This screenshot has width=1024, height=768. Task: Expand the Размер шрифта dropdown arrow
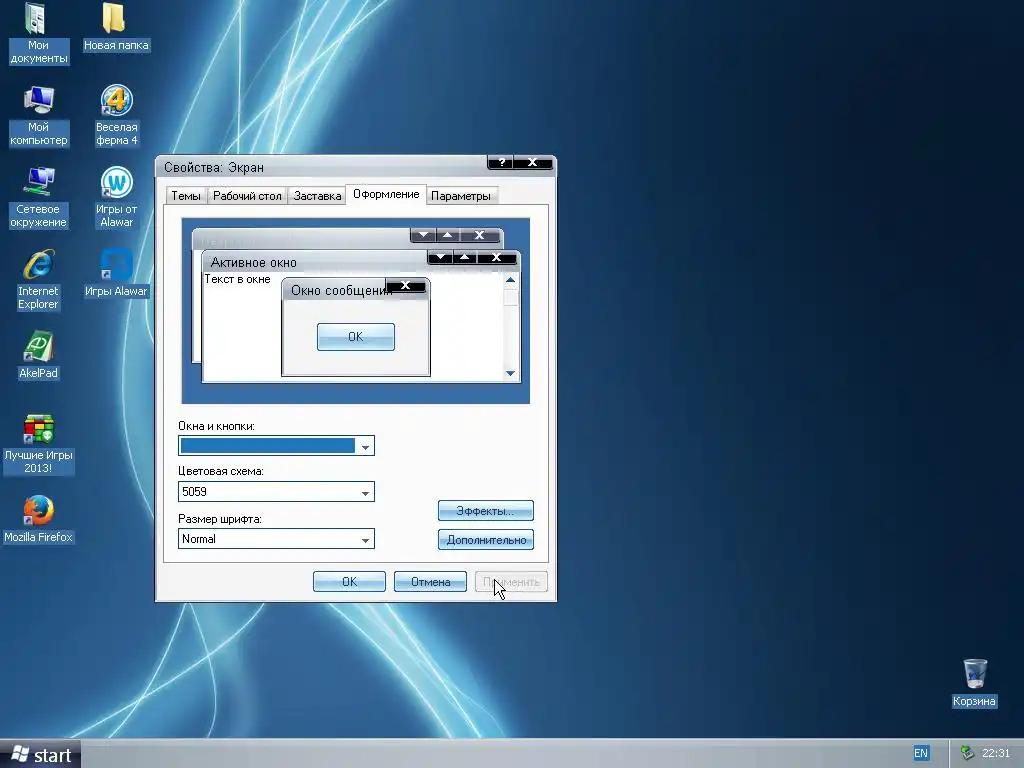pos(365,539)
